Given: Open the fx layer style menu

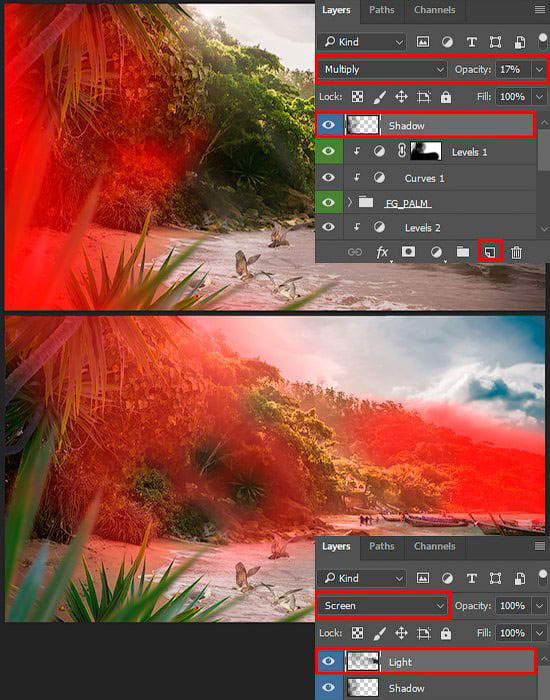Looking at the screenshot, I should point(382,252).
